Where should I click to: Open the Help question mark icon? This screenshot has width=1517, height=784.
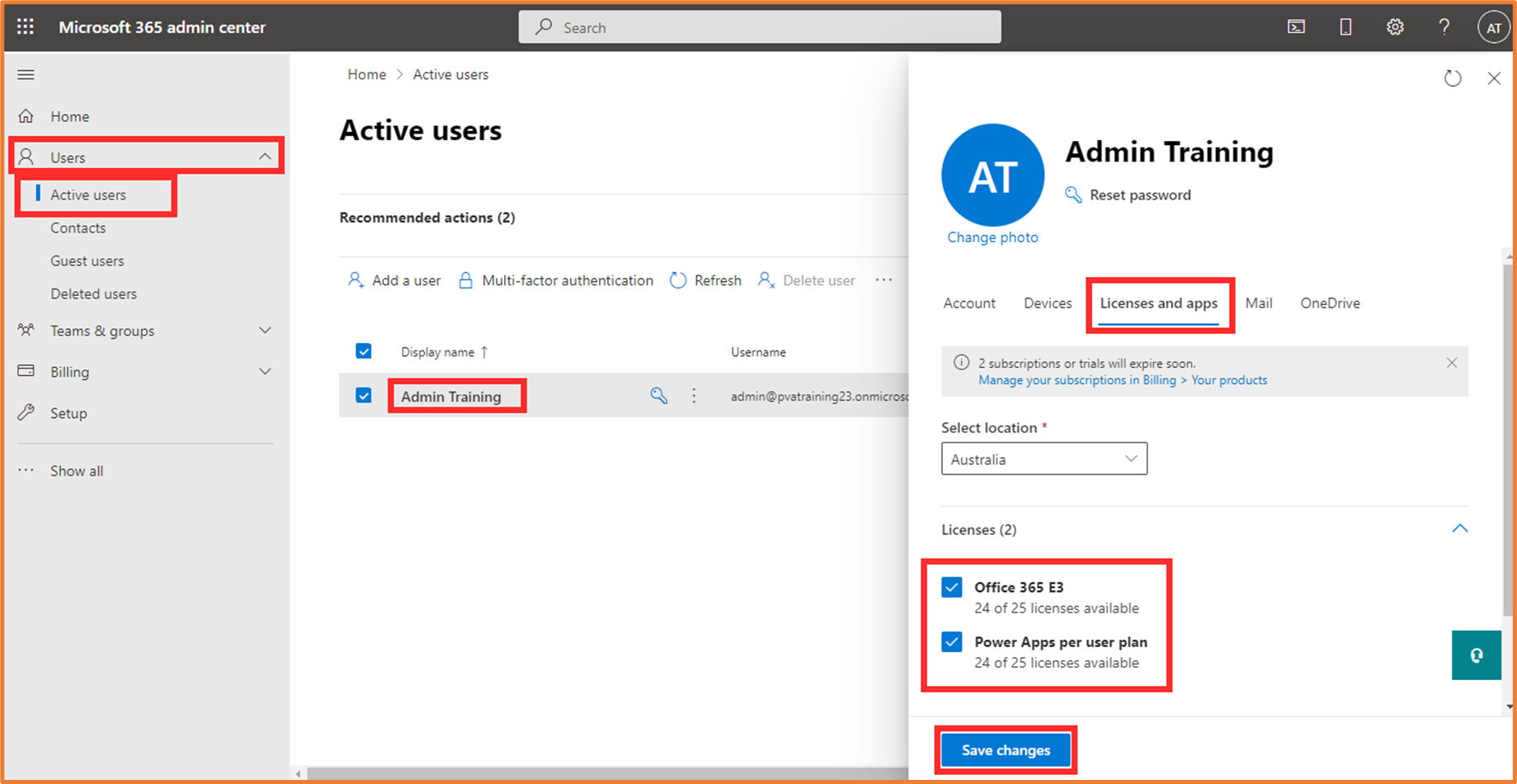(1444, 26)
